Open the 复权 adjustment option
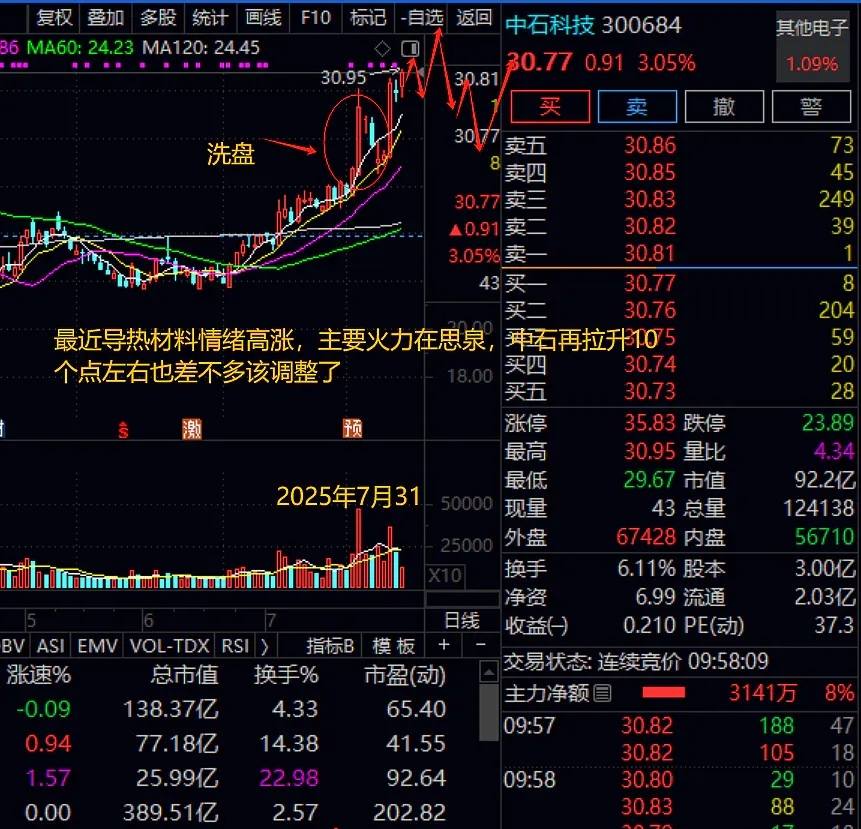The image size is (861, 829). (54, 18)
